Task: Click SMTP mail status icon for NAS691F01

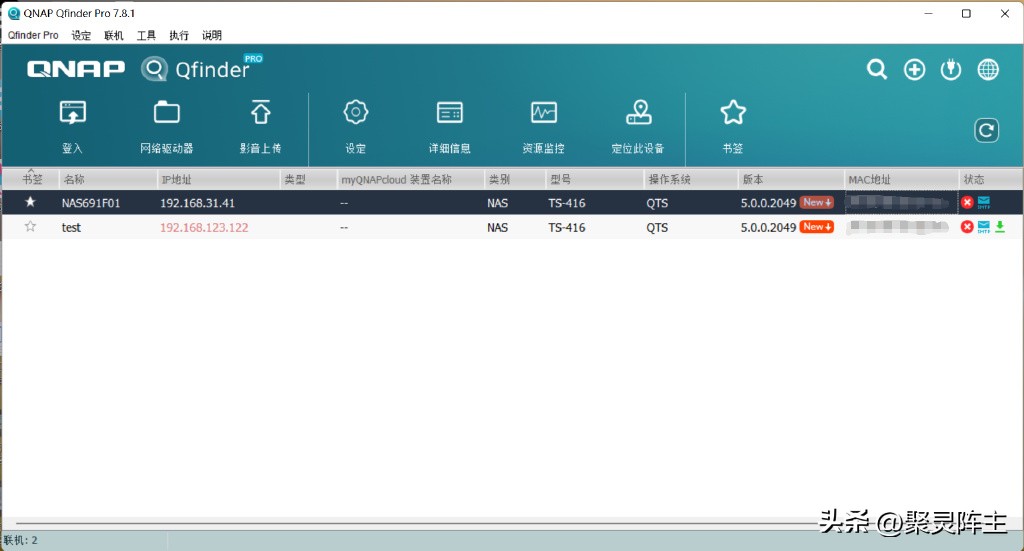Action: tap(984, 202)
